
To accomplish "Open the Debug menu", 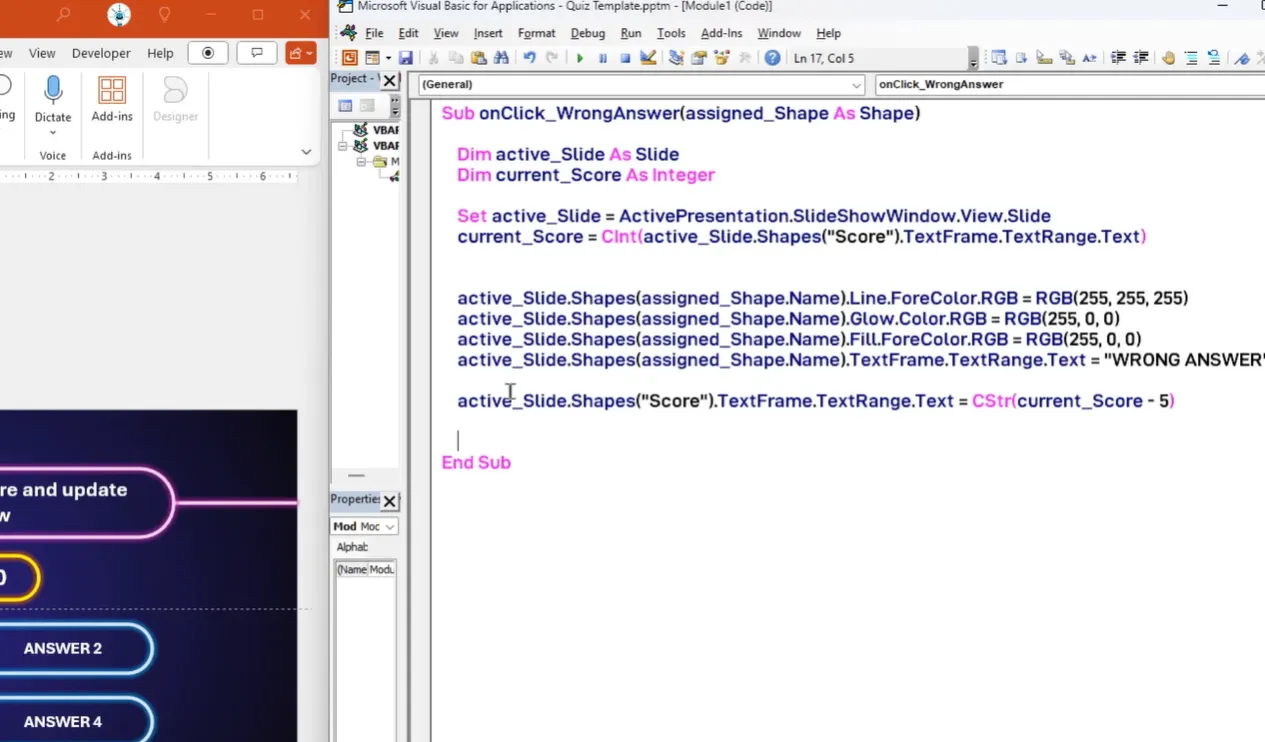I will pos(587,33).
